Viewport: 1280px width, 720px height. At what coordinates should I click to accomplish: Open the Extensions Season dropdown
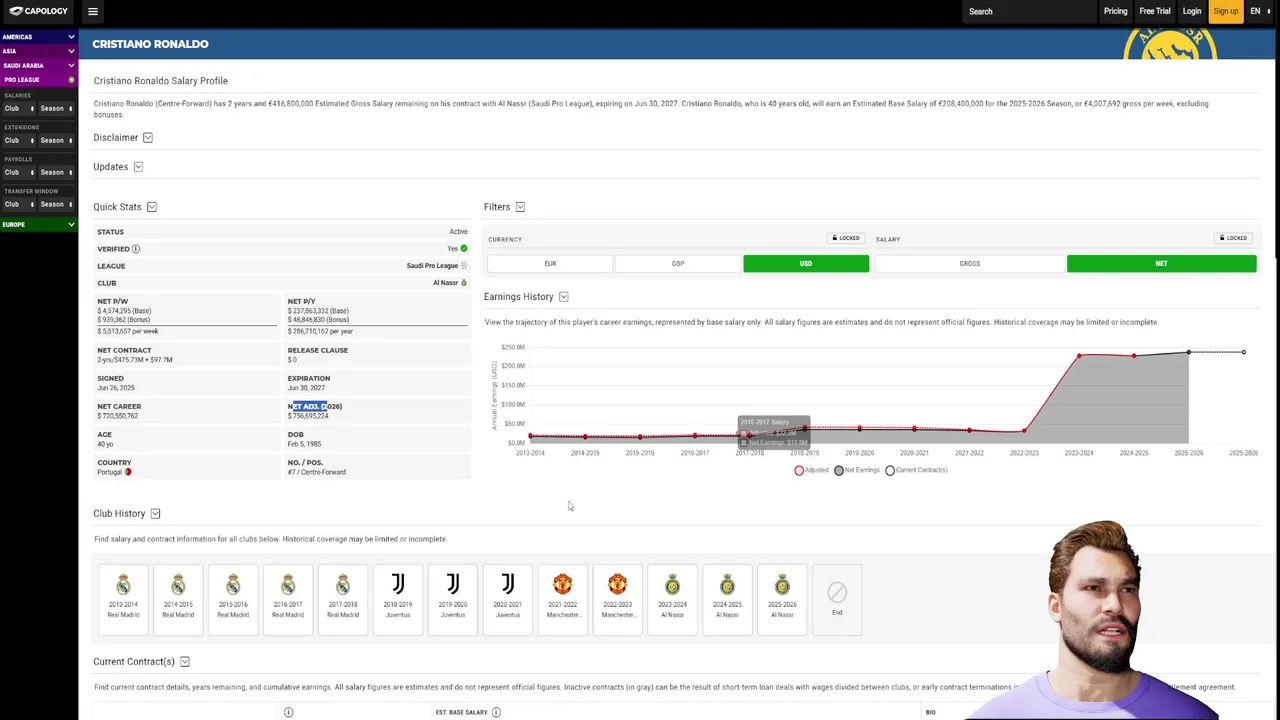[56, 140]
